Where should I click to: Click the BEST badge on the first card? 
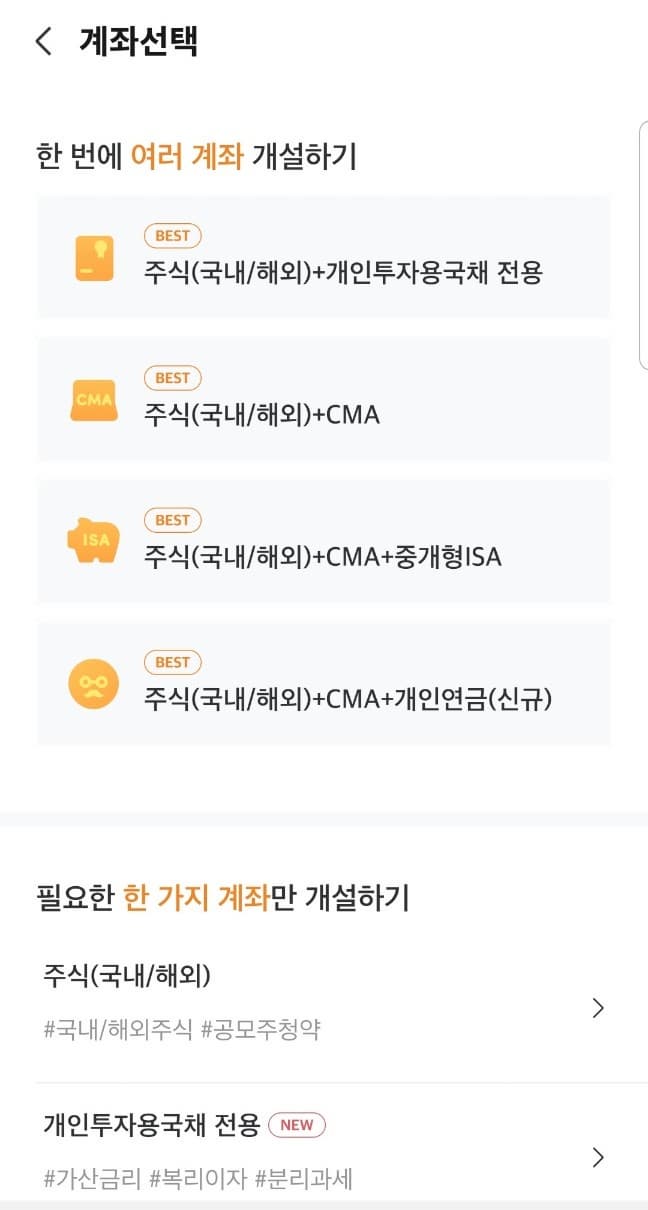coord(172,236)
